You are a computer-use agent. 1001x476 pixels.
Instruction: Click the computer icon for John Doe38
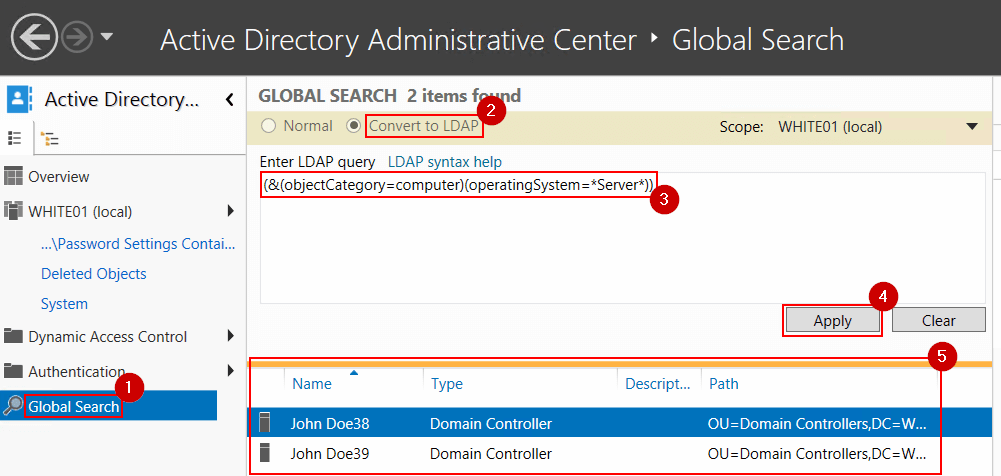point(264,422)
